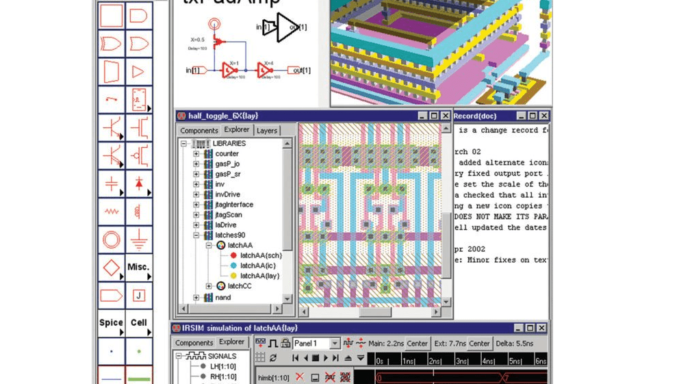Image resolution: width=679 pixels, height=384 pixels.
Task: Expand the counter library node
Action: click(x=196, y=154)
